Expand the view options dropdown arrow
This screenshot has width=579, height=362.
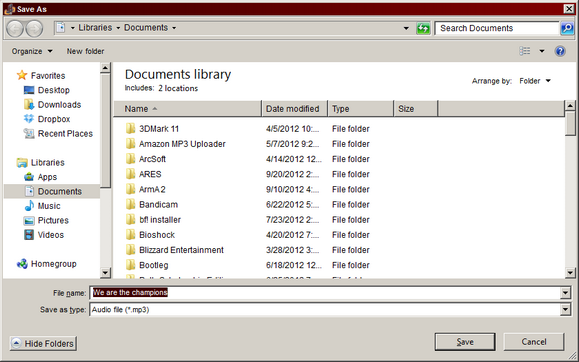(x=542, y=51)
